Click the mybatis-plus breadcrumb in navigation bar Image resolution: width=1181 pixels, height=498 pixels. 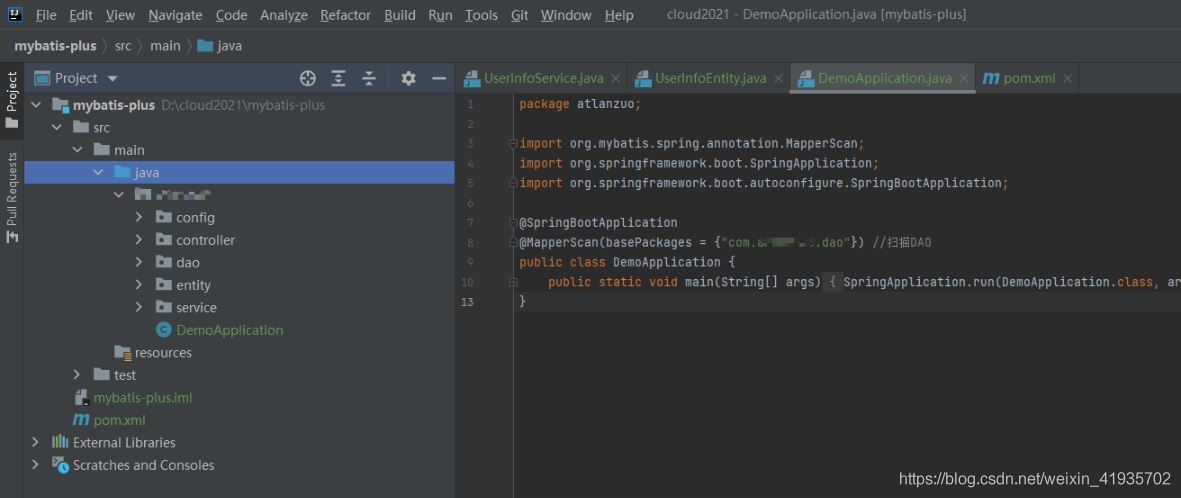click(x=55, y=45)
